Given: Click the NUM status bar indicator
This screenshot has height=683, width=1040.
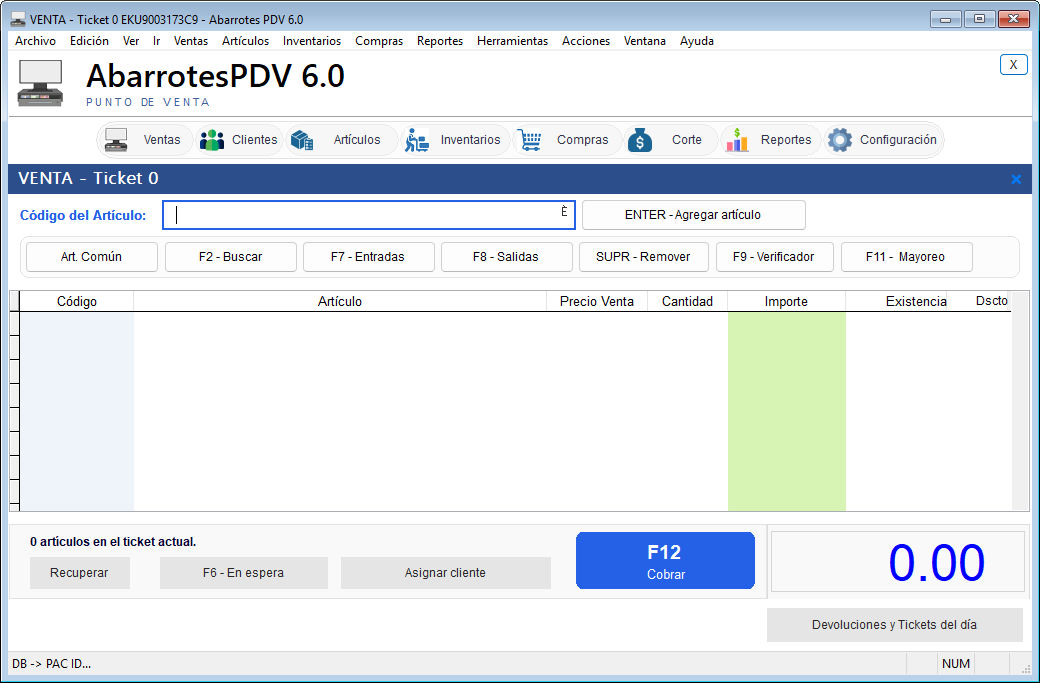Looking at the screenshot, I should [x=956, y=664].
